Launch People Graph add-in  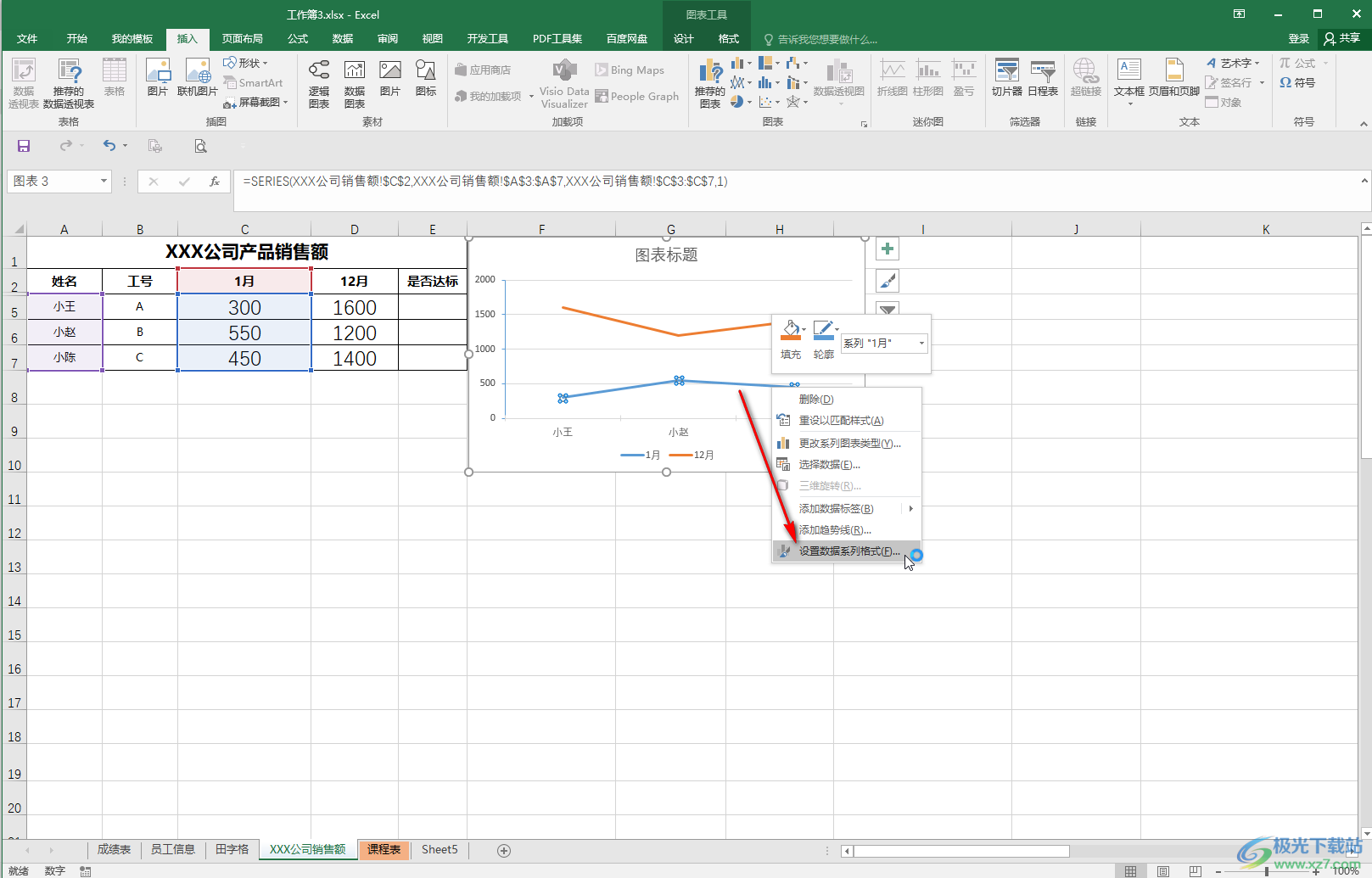pos(637,97)
